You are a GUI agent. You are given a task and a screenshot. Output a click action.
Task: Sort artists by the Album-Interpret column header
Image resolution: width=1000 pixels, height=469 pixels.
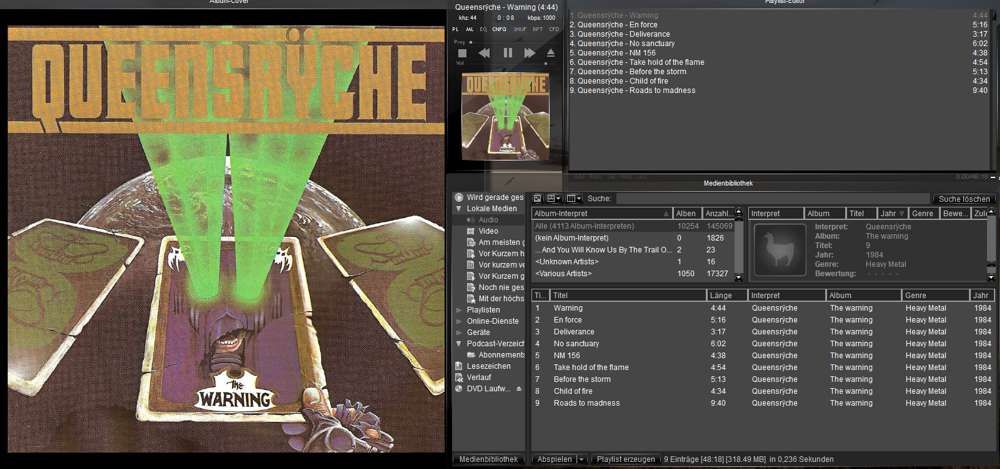[x=599, y=213]
